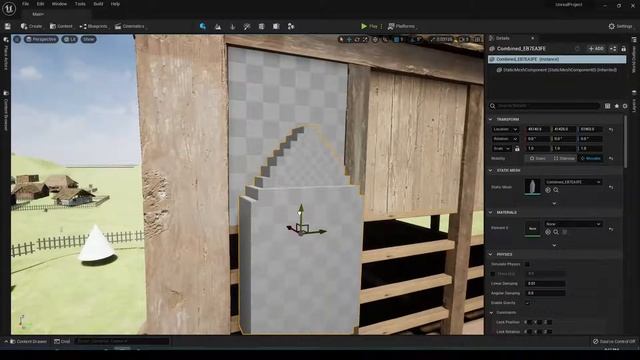Open the Build menu
This screenshot has height=360, width=640.
[98, 4]
